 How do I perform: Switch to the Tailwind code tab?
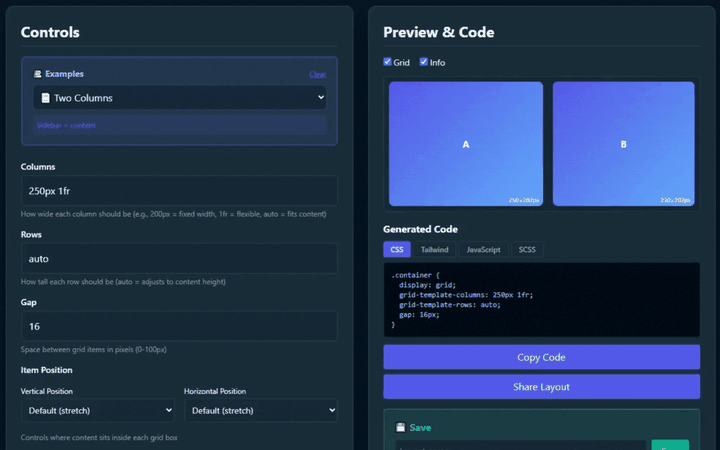pos(434,249)
